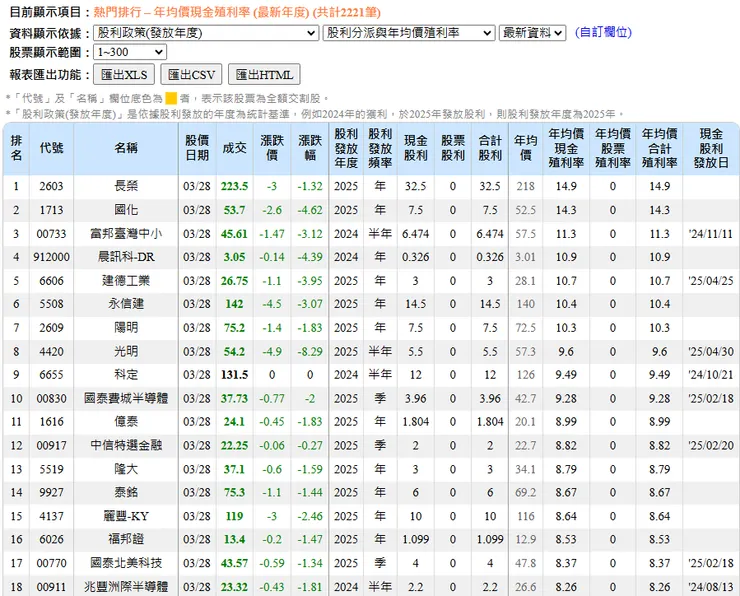Open stock name 科定

126,374
